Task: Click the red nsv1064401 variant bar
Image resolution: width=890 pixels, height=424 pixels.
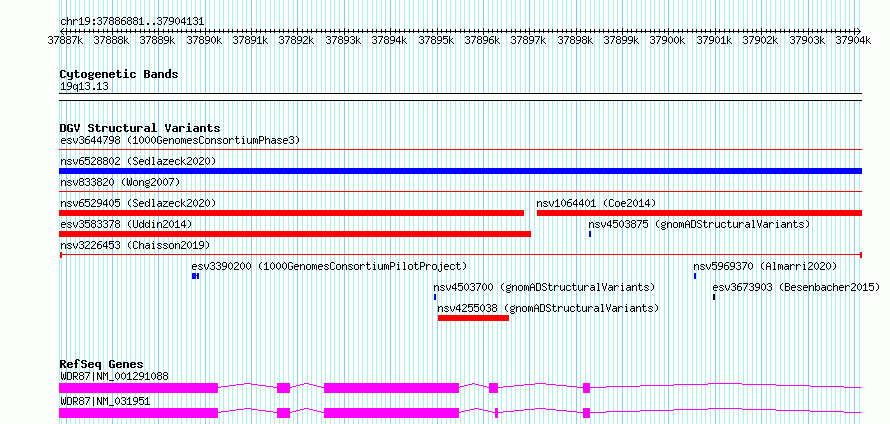Action: [x=699, y=213]
